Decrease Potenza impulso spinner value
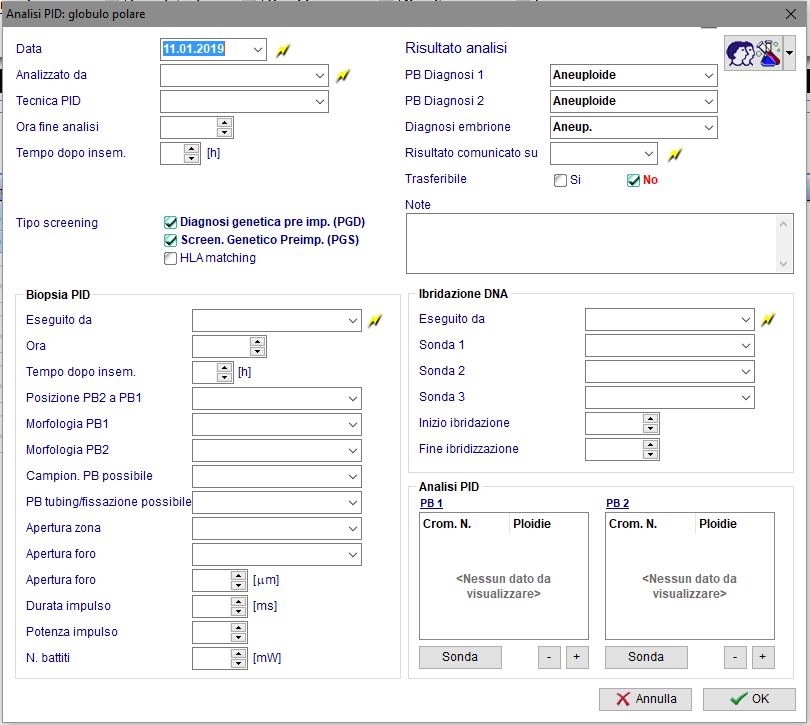Viewport: 810px width, 725px height. (x=238, y=637)
